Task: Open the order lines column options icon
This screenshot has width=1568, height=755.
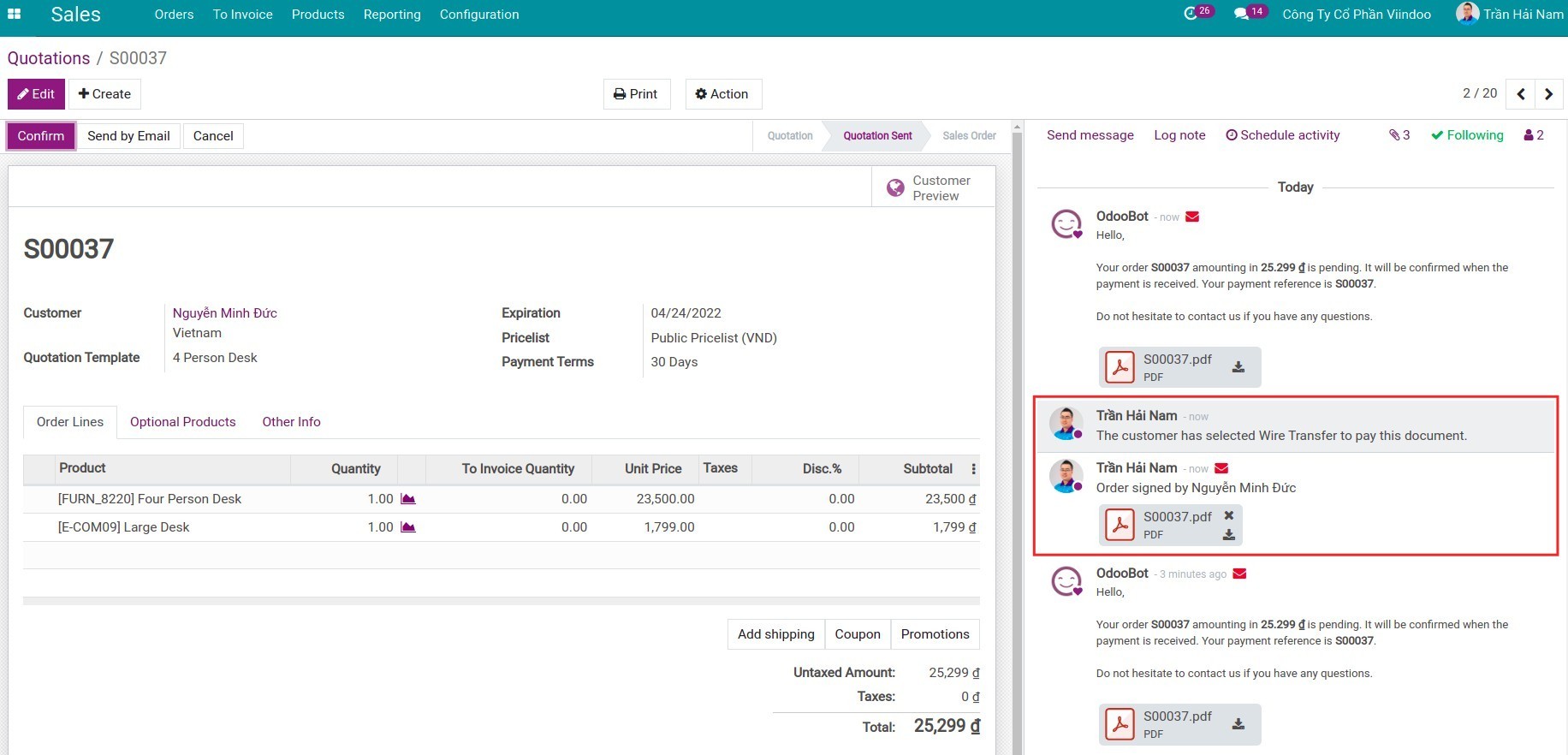Action: point(973,469)
